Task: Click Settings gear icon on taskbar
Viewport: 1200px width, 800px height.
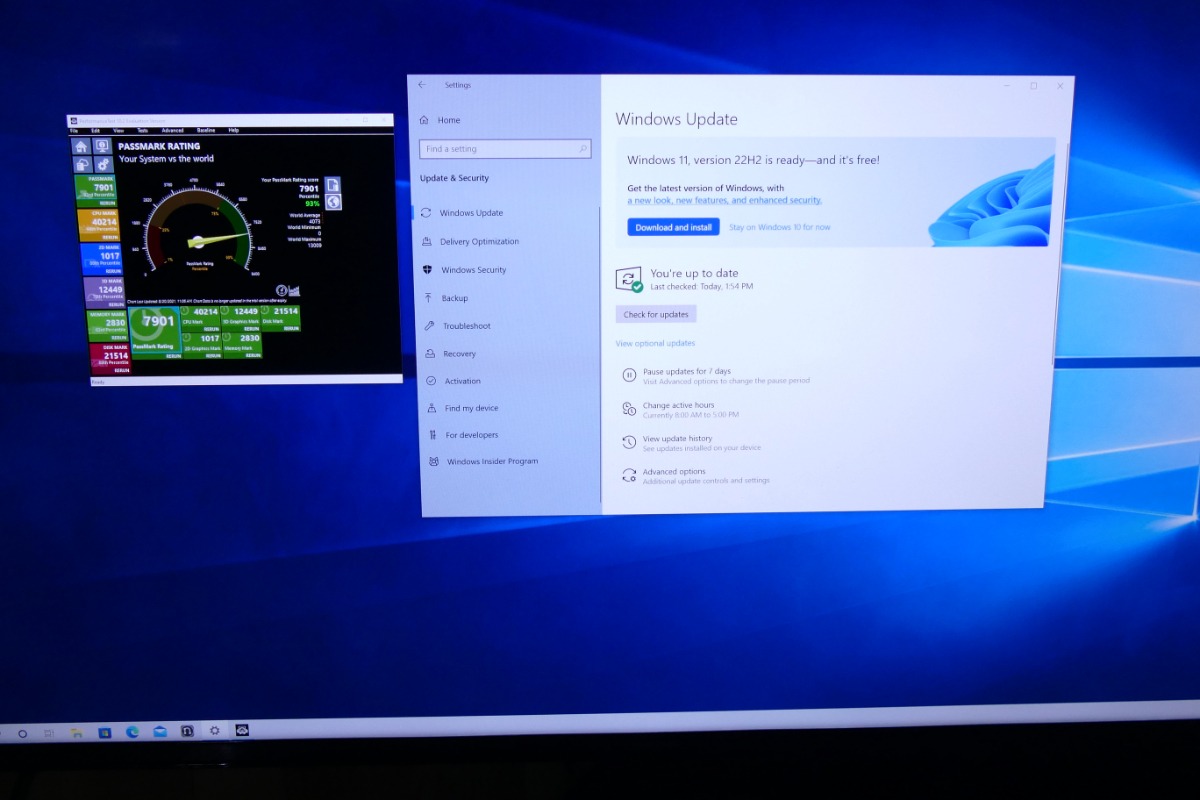Action: [214, 731]
